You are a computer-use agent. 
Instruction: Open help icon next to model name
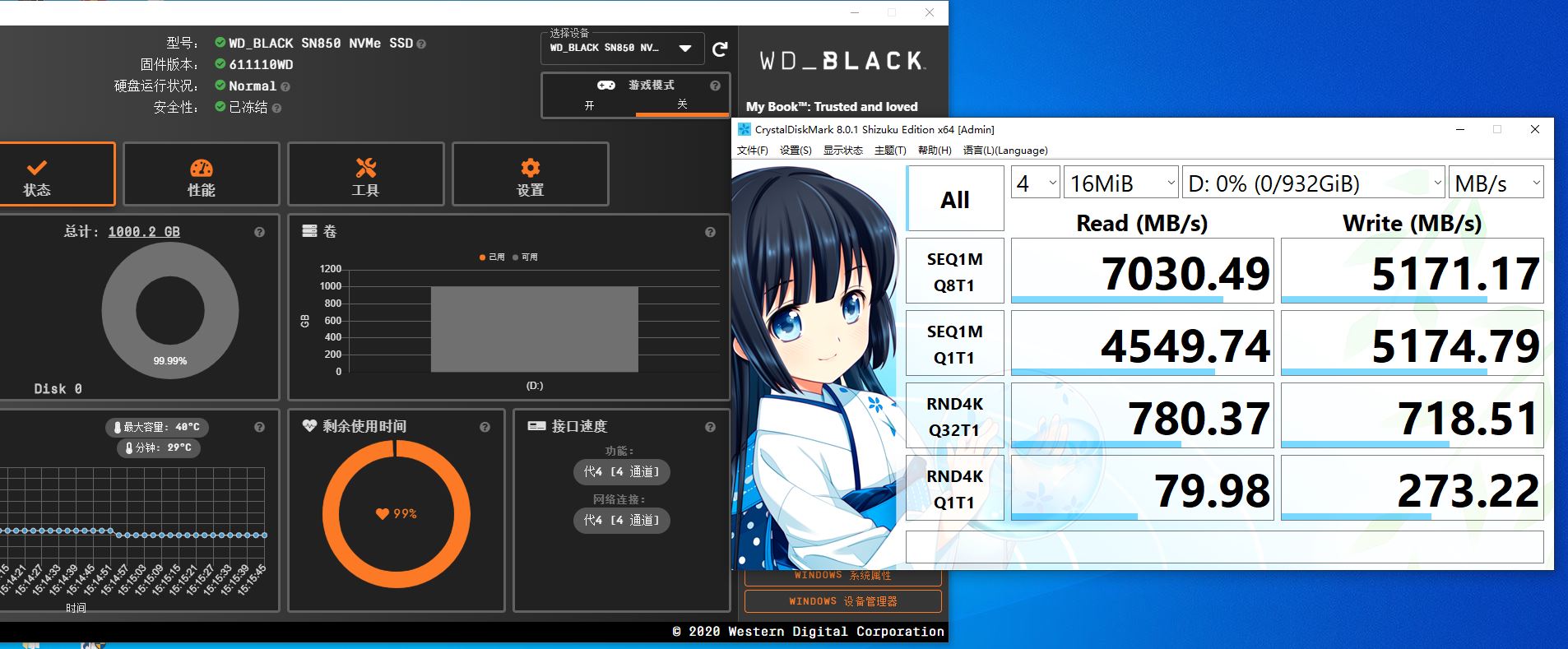click(421, 44)
